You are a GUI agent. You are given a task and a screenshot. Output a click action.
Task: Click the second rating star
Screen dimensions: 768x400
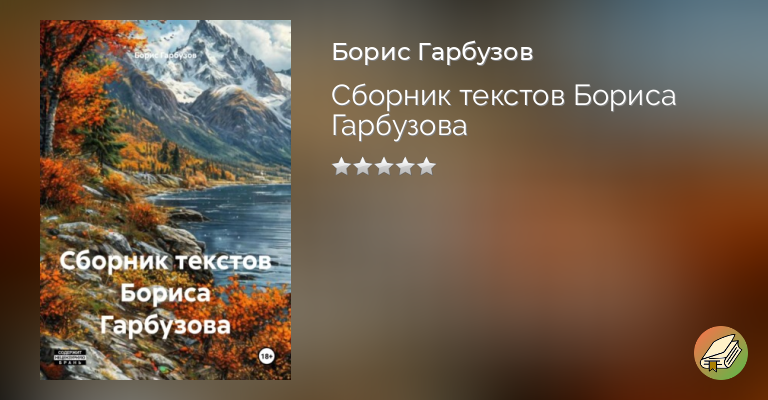[x=362, y=166]
